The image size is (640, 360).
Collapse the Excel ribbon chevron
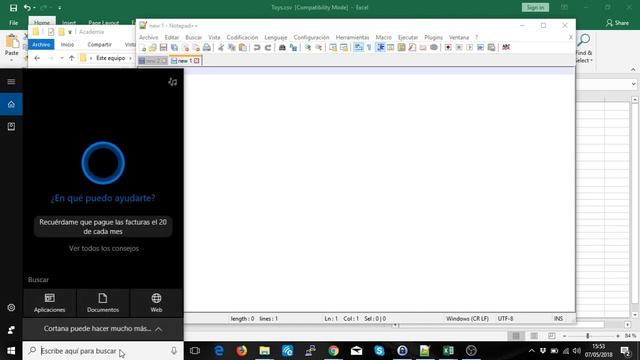point(633,69)
